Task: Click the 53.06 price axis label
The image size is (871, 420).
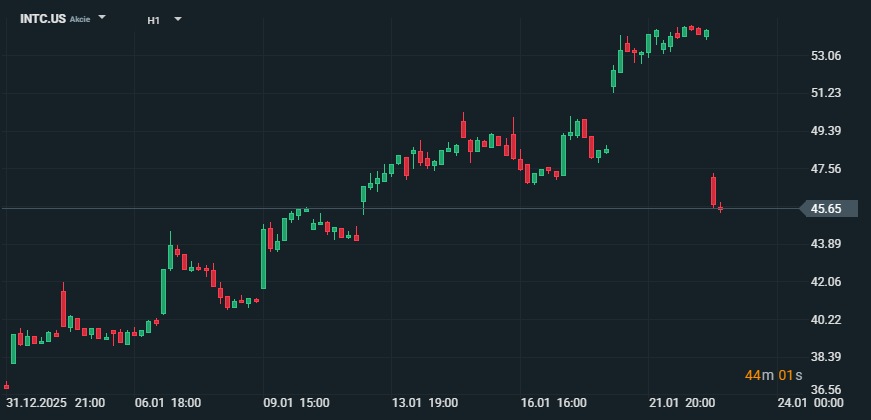Action: point(826,56)
